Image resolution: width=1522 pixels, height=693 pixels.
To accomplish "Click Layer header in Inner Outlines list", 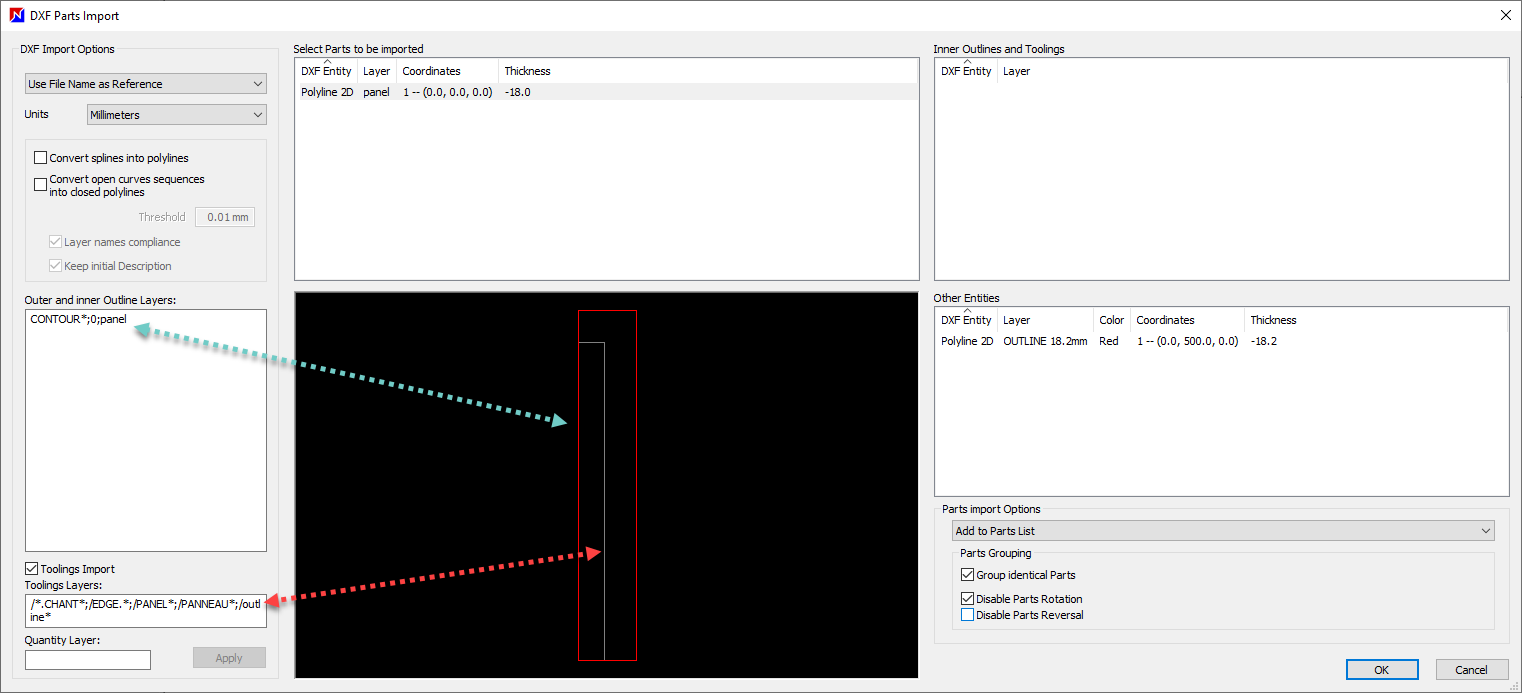I will click(x=1016, y=71).
